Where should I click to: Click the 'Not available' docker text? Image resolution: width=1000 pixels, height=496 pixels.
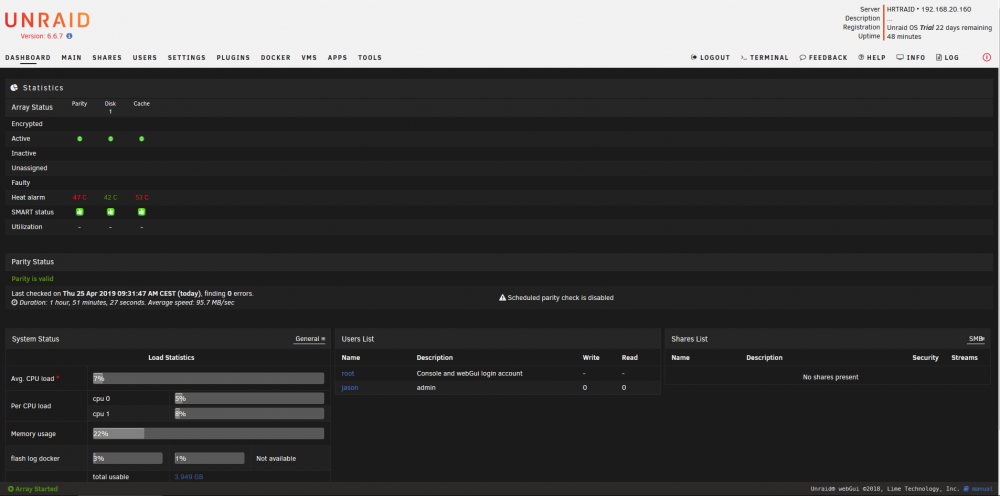pos(276,458)
